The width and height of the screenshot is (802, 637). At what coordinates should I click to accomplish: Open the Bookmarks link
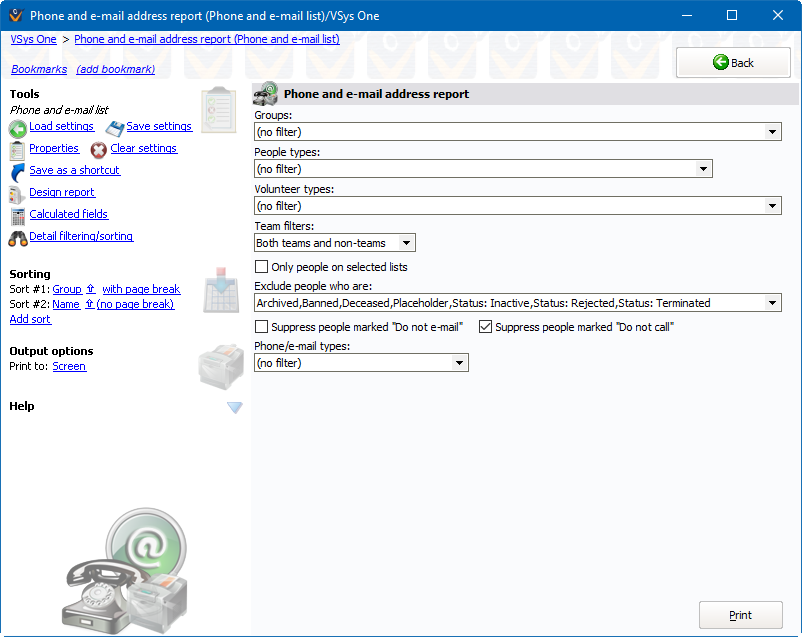click(x=39, y=69)
